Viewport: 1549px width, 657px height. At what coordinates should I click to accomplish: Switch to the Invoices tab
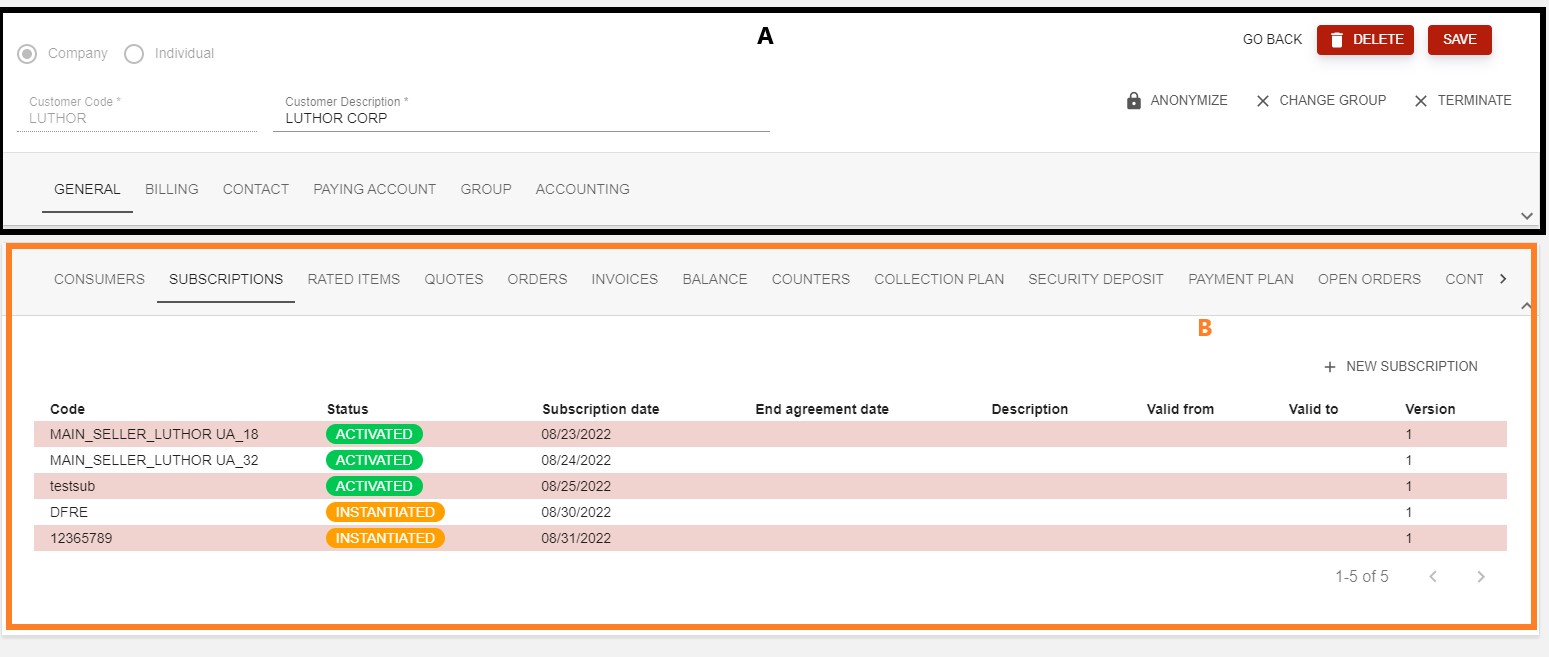pos(624,279)
